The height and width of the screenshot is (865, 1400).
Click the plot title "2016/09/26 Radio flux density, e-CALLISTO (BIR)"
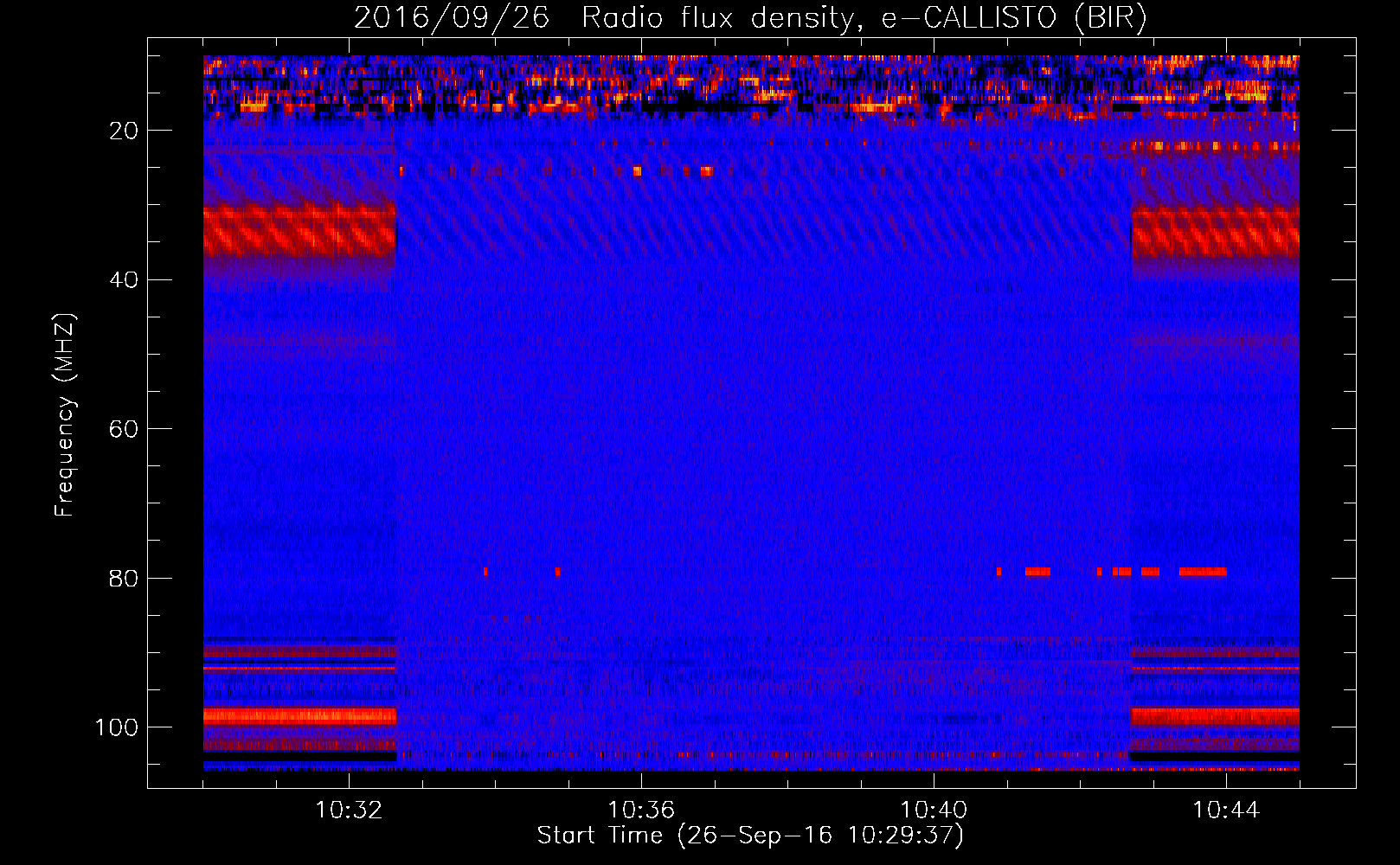pos(750,18)
